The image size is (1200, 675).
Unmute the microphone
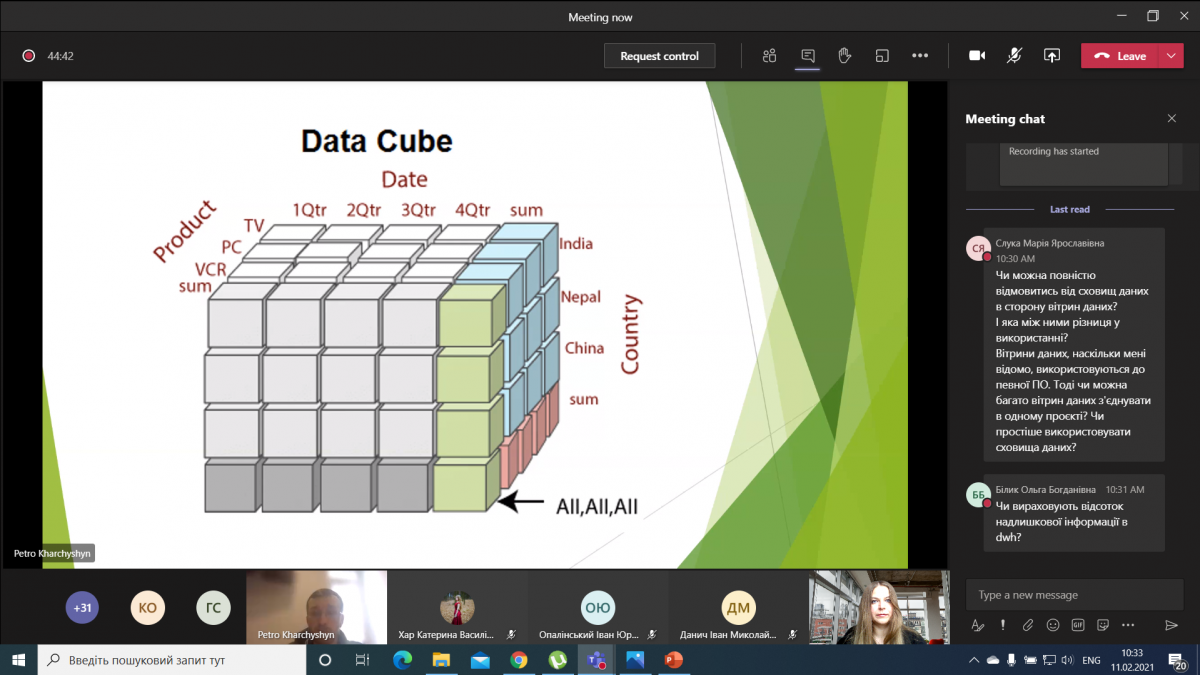pos(1014,56)
